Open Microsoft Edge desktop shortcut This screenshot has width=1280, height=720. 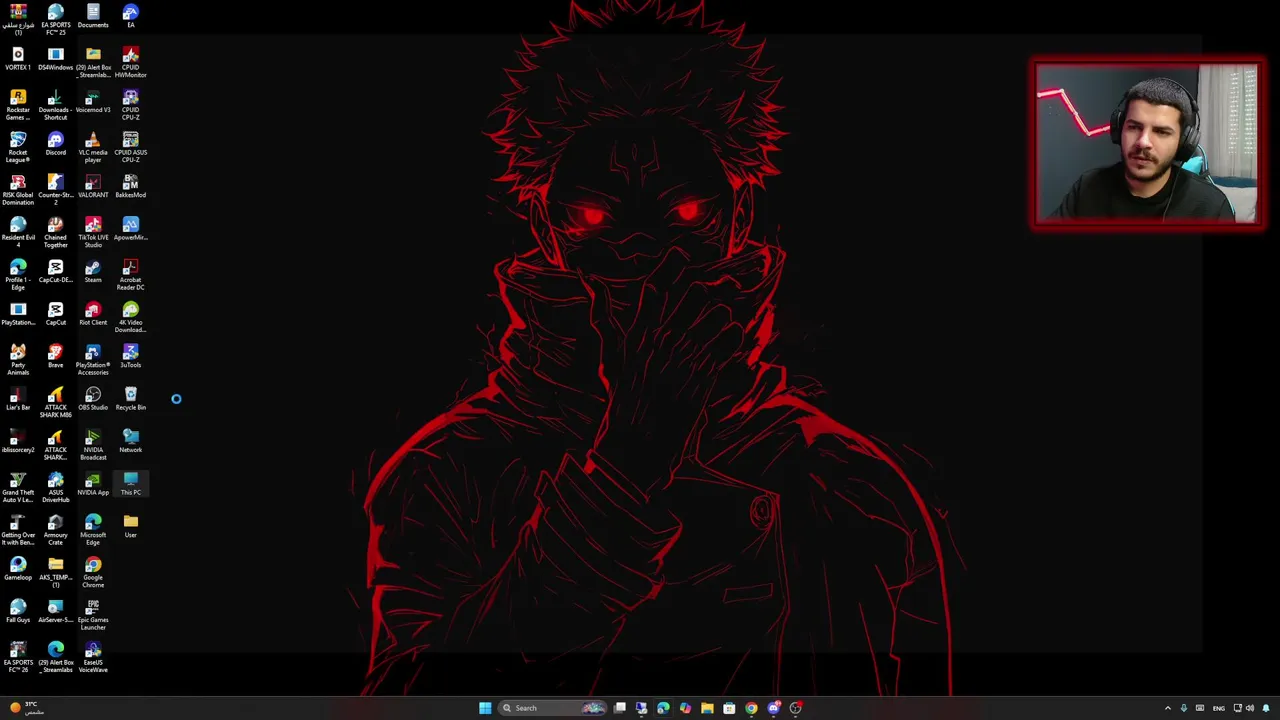93,530
